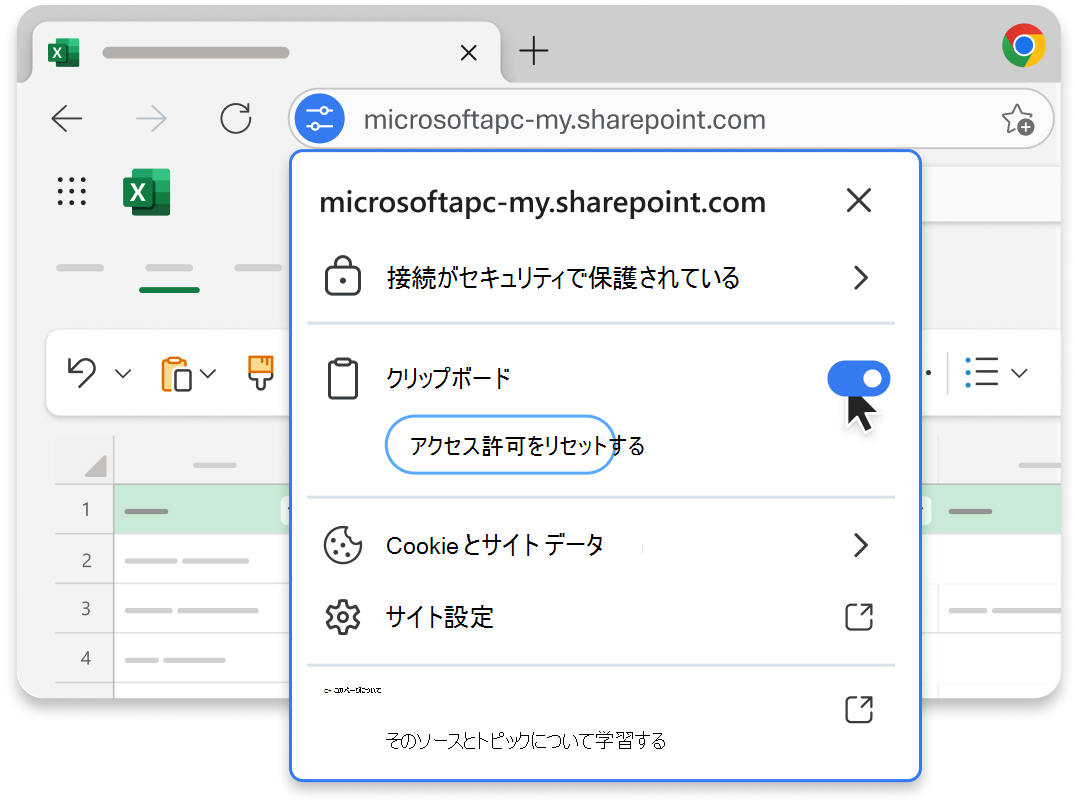Screen dimensions: 1075x804
Task: Click アクセス許可をリセットする button
Action: click(499, 444)
